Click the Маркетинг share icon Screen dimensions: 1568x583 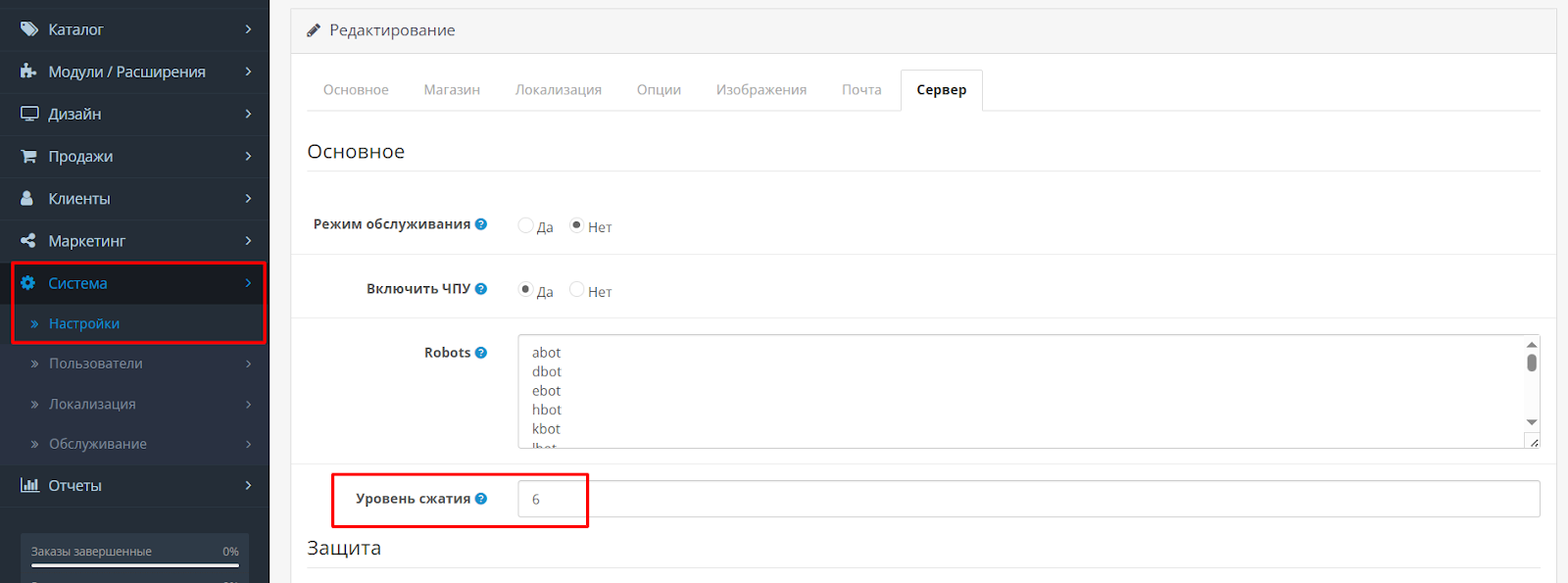click(x=28, y=240)
